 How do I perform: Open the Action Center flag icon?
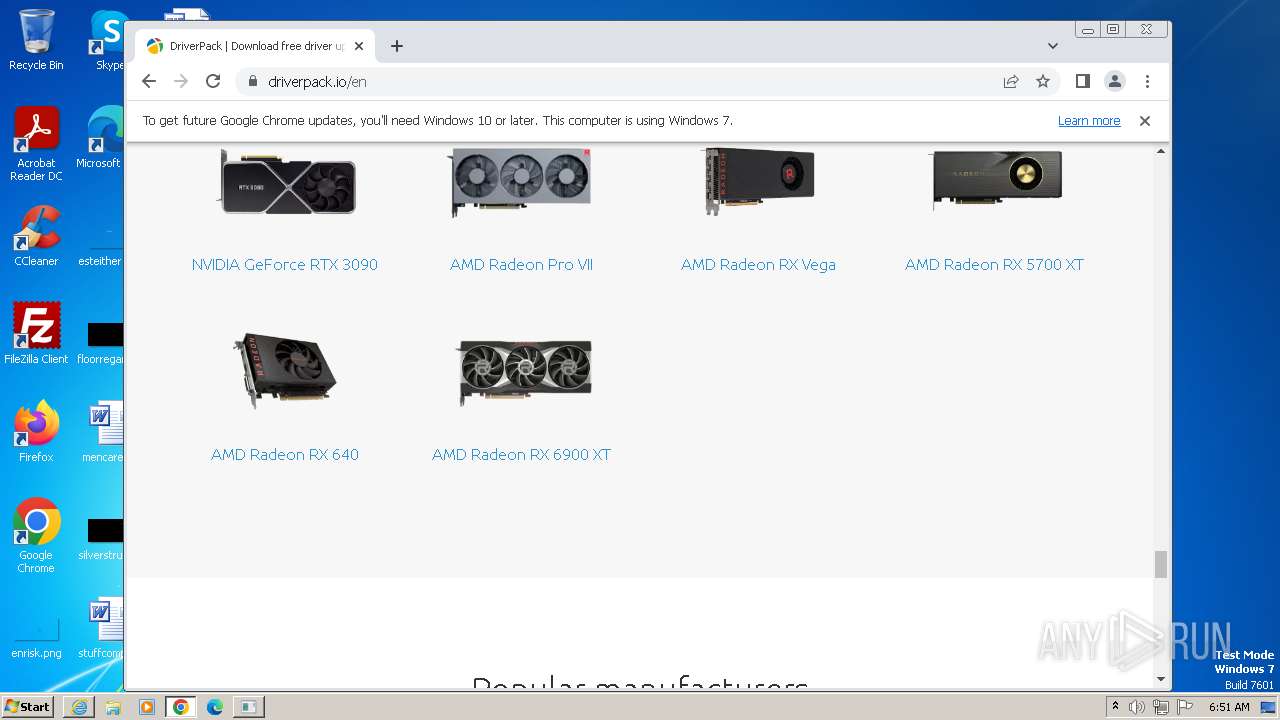pyautogui.click(x=1185, y=707)
